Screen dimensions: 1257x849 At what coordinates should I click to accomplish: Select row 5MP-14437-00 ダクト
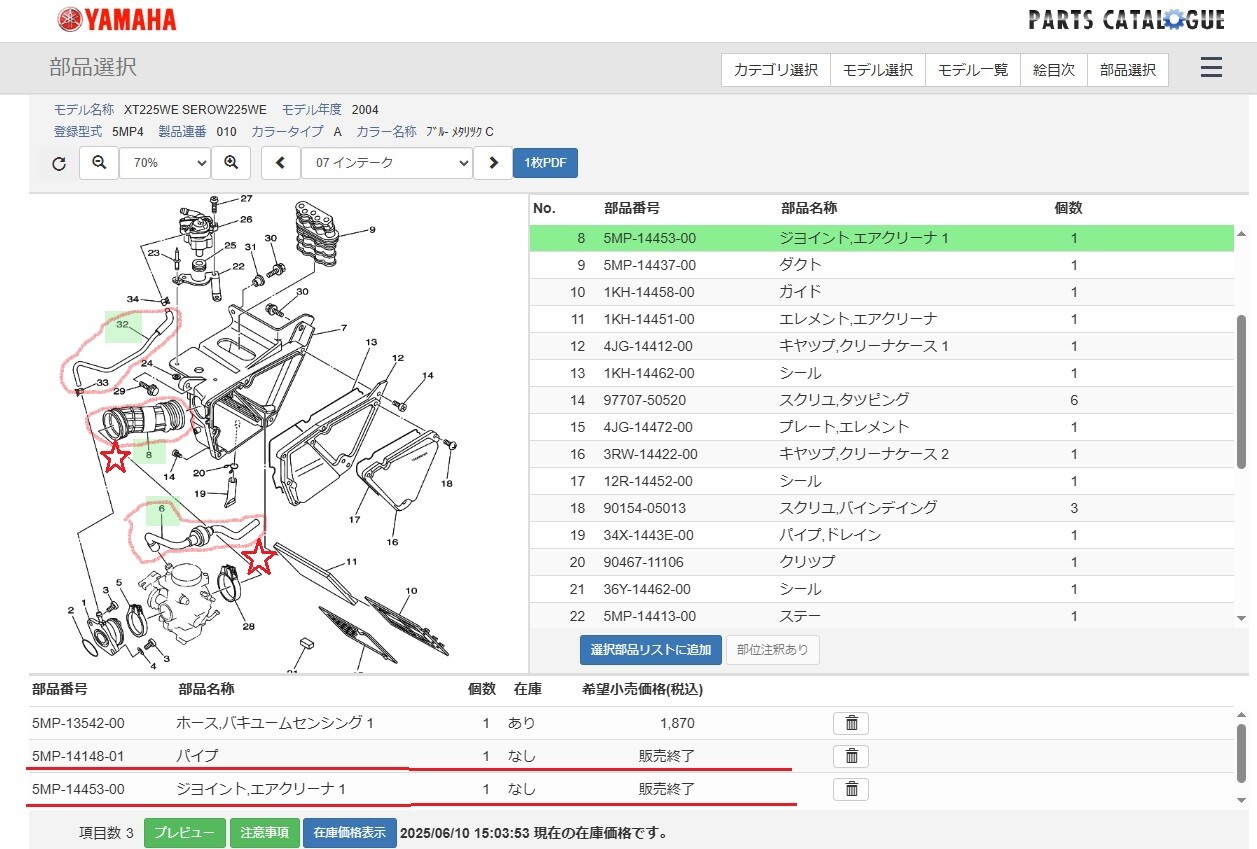click(x=880, y=265)
